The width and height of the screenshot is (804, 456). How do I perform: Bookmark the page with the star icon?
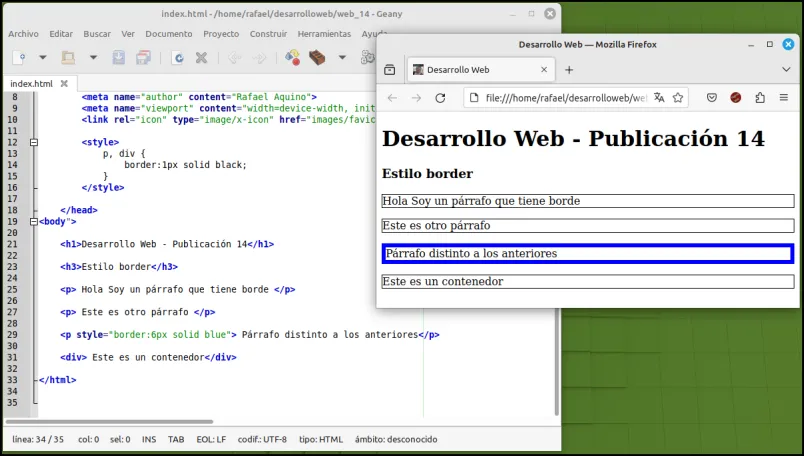pos(678,97)
